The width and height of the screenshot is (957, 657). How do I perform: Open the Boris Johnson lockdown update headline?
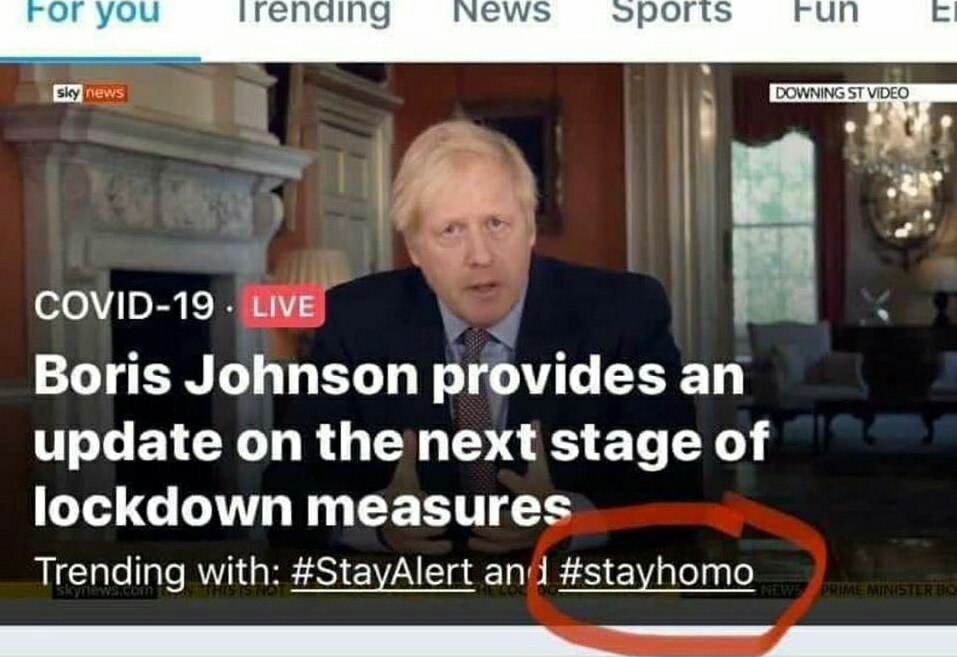click(x=401, y=441)
